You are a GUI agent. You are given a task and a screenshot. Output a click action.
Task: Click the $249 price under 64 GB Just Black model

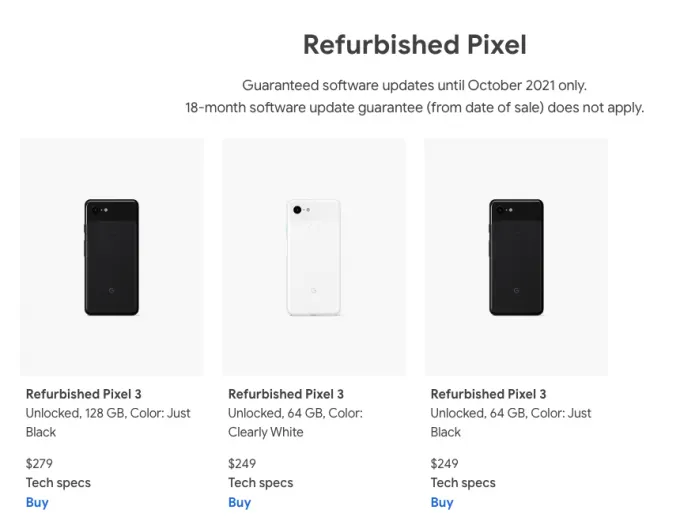coord(444,463)
